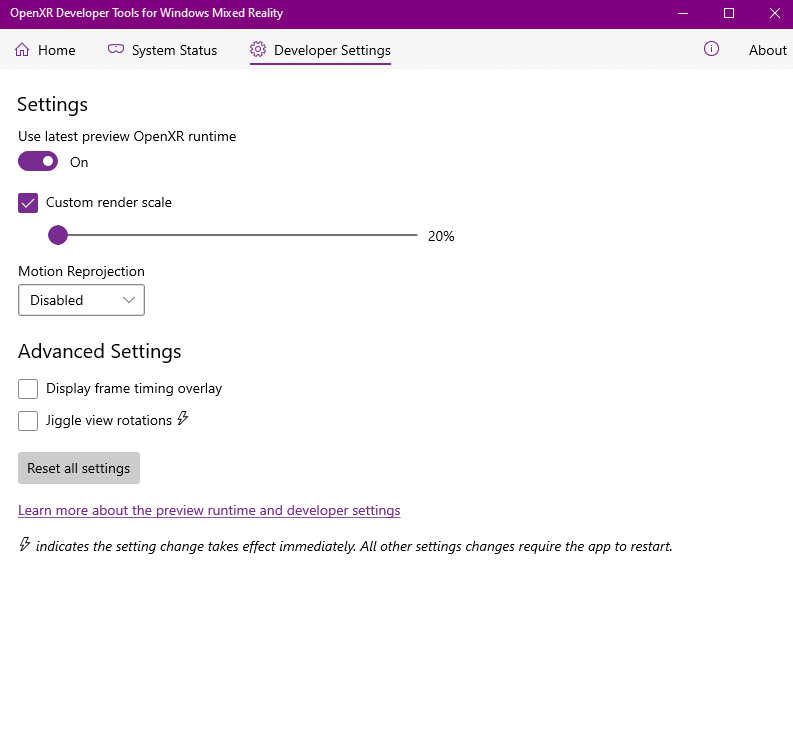Click the 20% render scale value
Image resolution: width=793 pixels, height=730 pixels.
point(441,236)
